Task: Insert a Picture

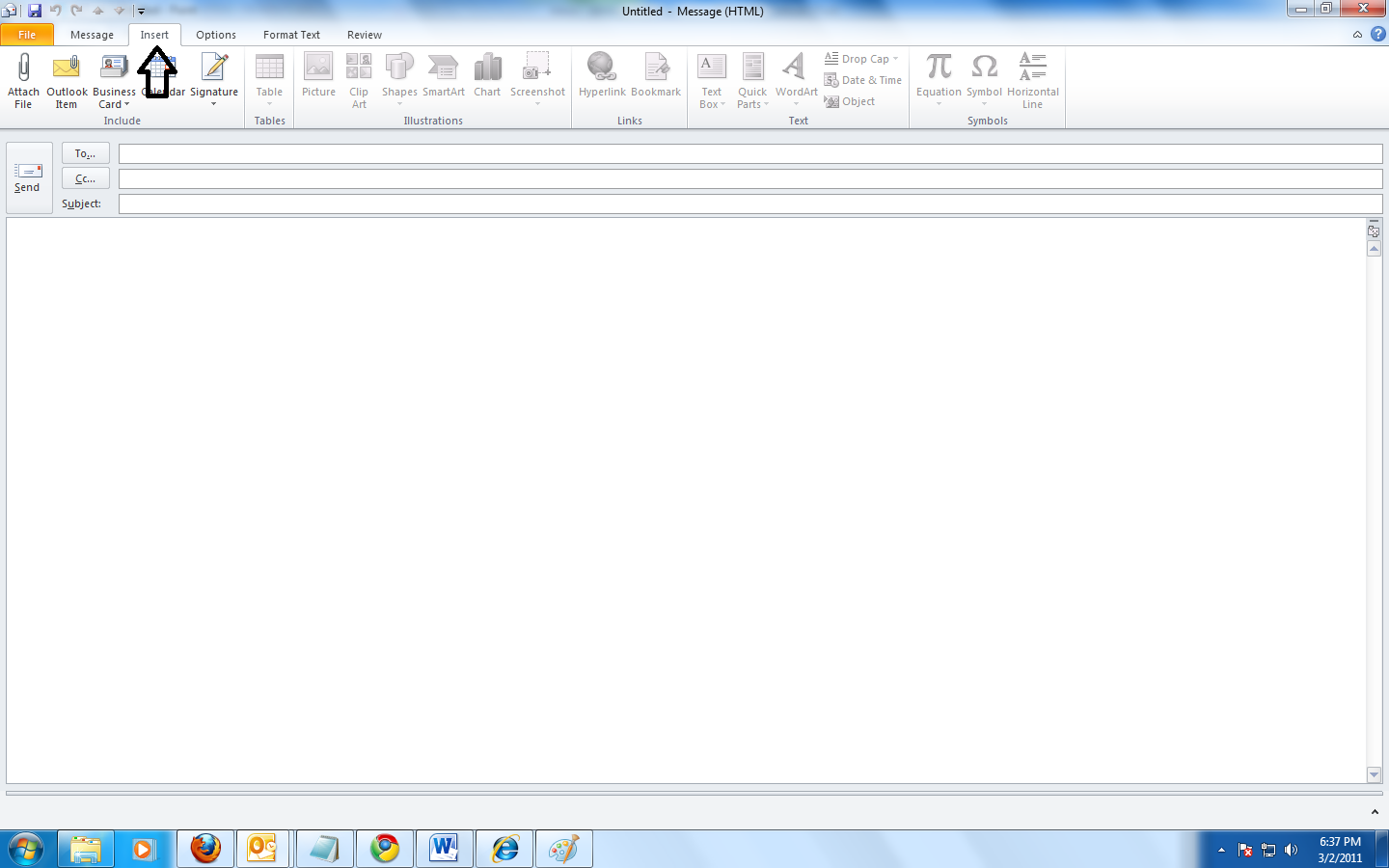Action: pyautogui.click(x=318, y=75)
